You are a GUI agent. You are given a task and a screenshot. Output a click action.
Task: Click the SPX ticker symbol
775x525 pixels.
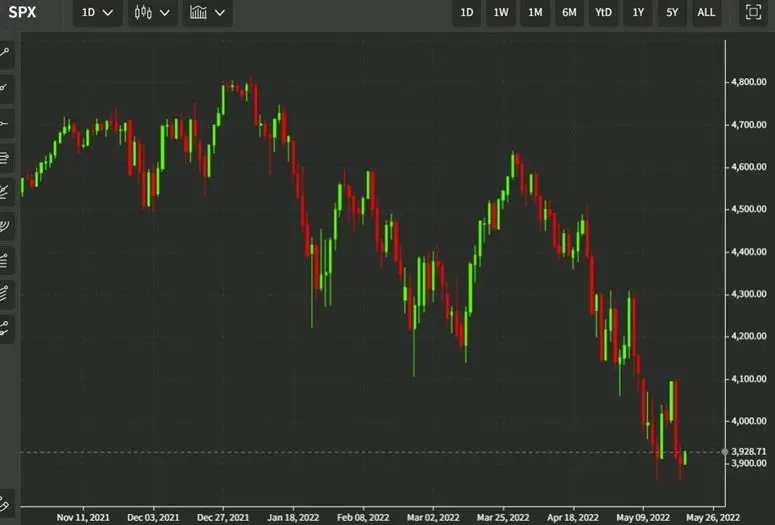[22, 13]
